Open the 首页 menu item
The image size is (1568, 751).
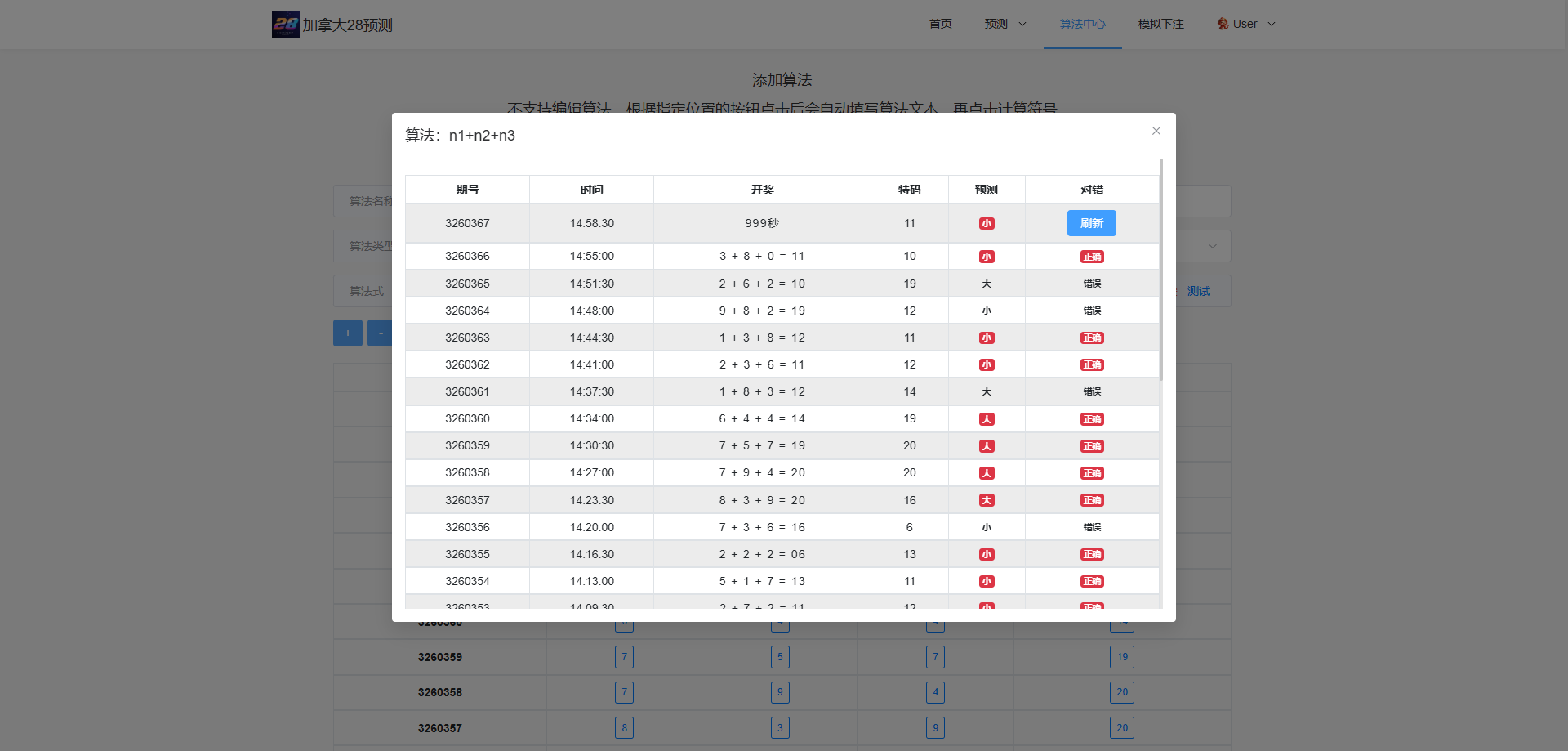click(940, 24)
